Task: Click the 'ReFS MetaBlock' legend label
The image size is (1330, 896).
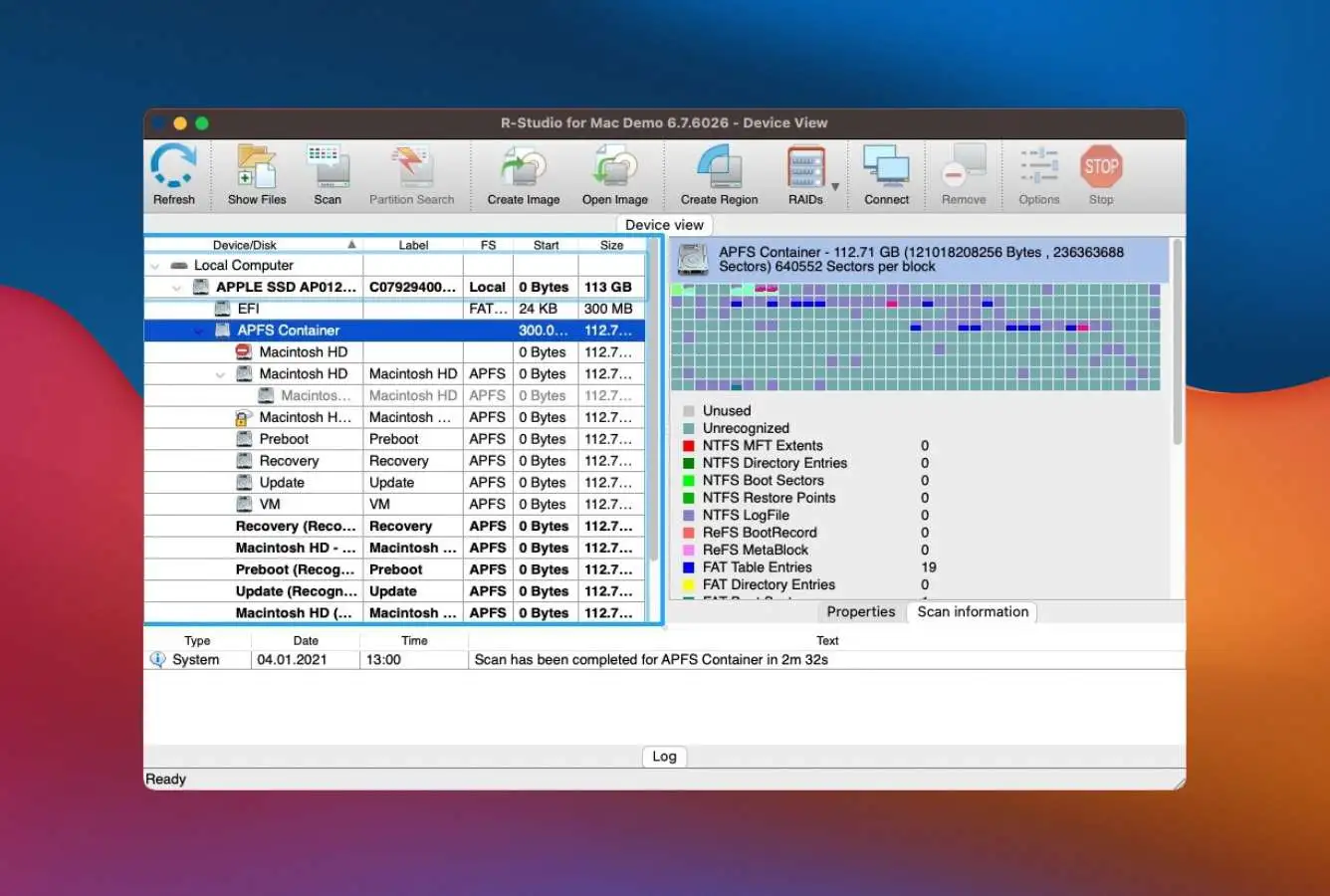Action: coord(756,550)
